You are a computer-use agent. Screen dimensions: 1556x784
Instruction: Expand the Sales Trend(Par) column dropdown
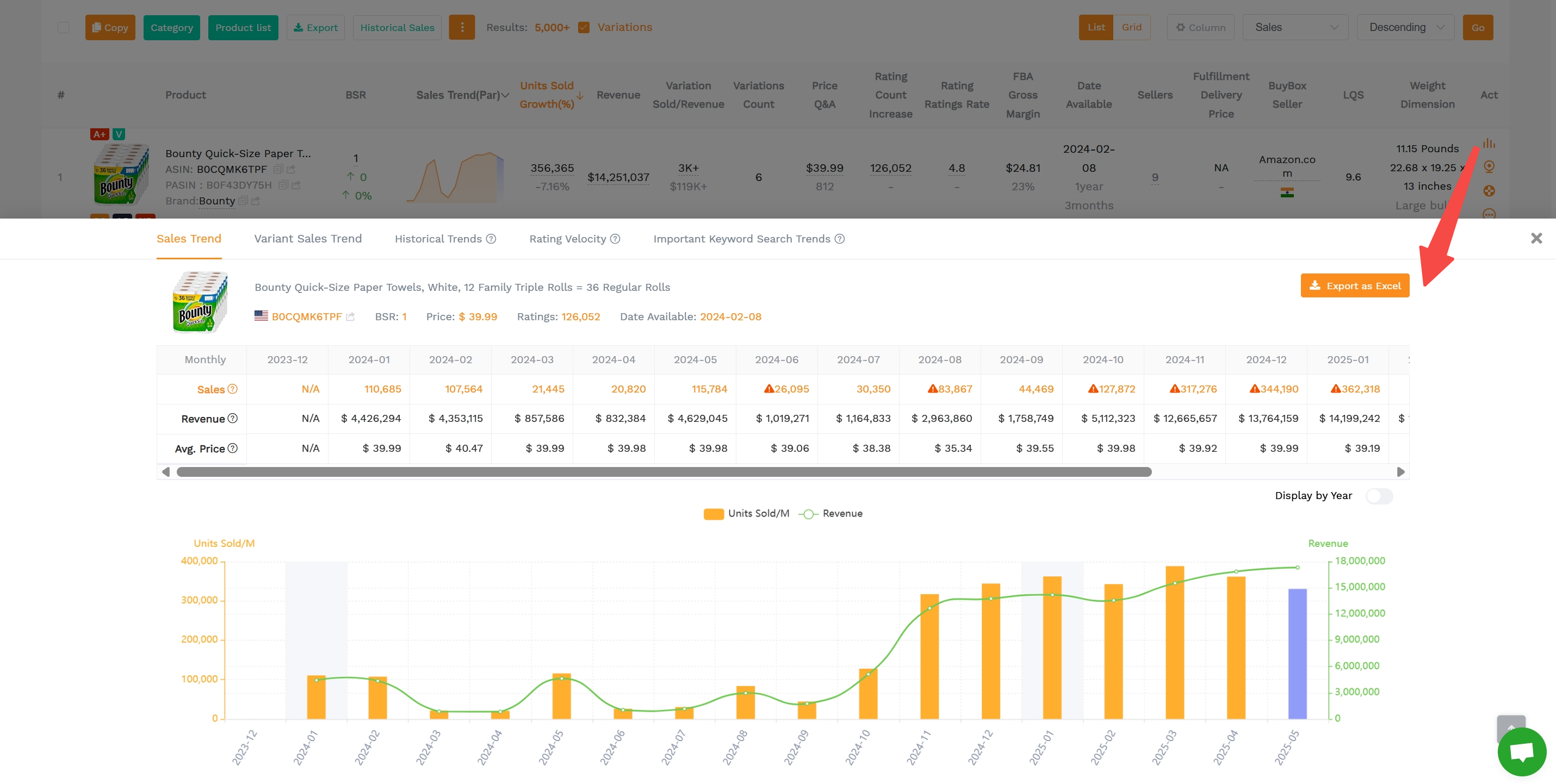pyautogui.click(x=506, y=95)
